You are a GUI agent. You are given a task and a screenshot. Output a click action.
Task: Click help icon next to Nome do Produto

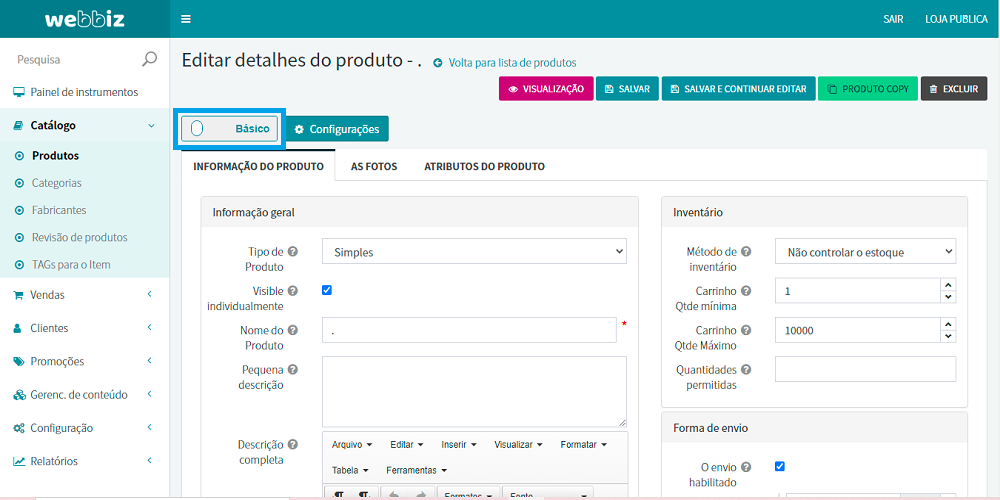(x=292, y=330)
